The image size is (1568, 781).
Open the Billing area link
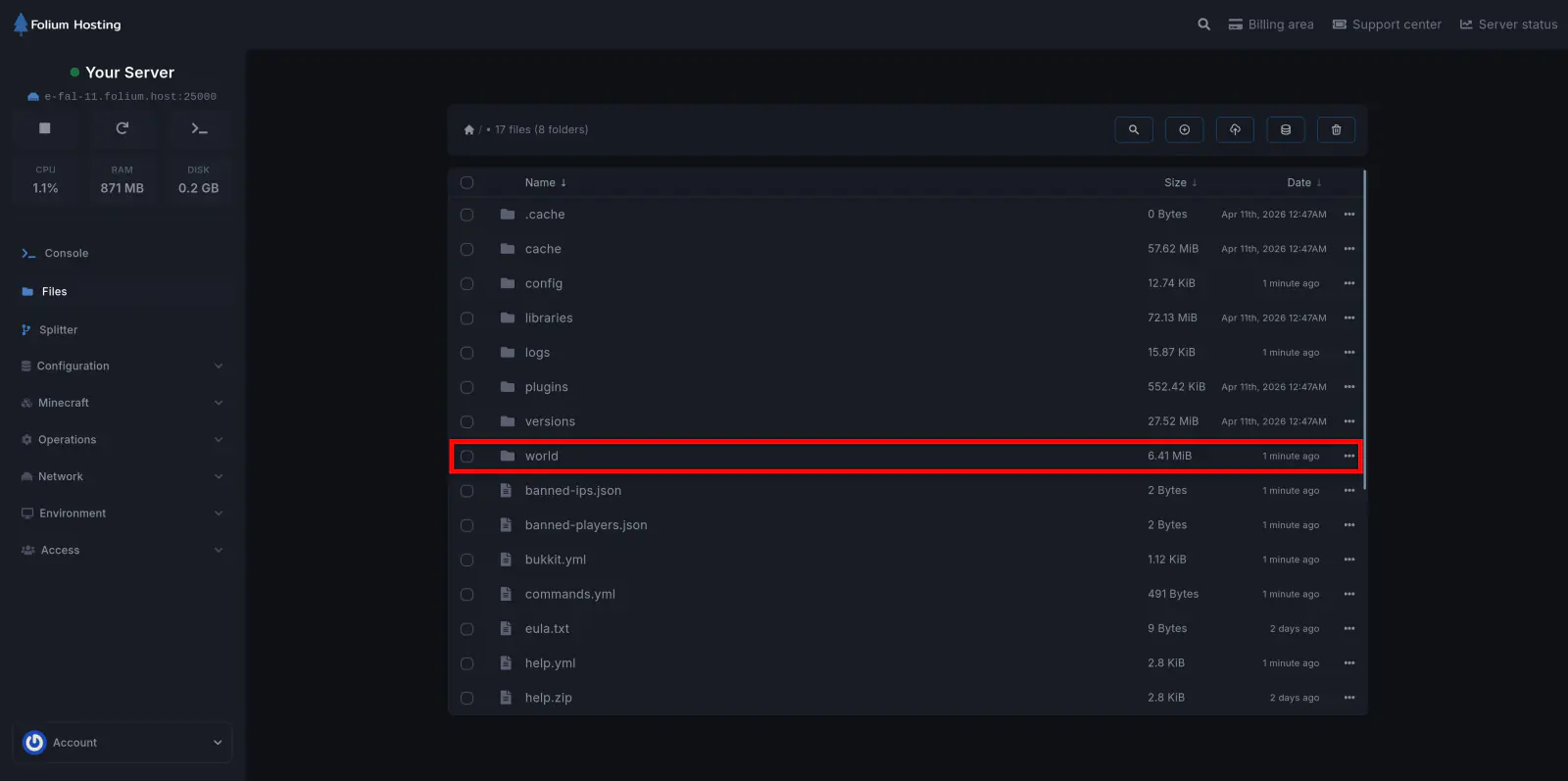click(x=1271, y=24)
